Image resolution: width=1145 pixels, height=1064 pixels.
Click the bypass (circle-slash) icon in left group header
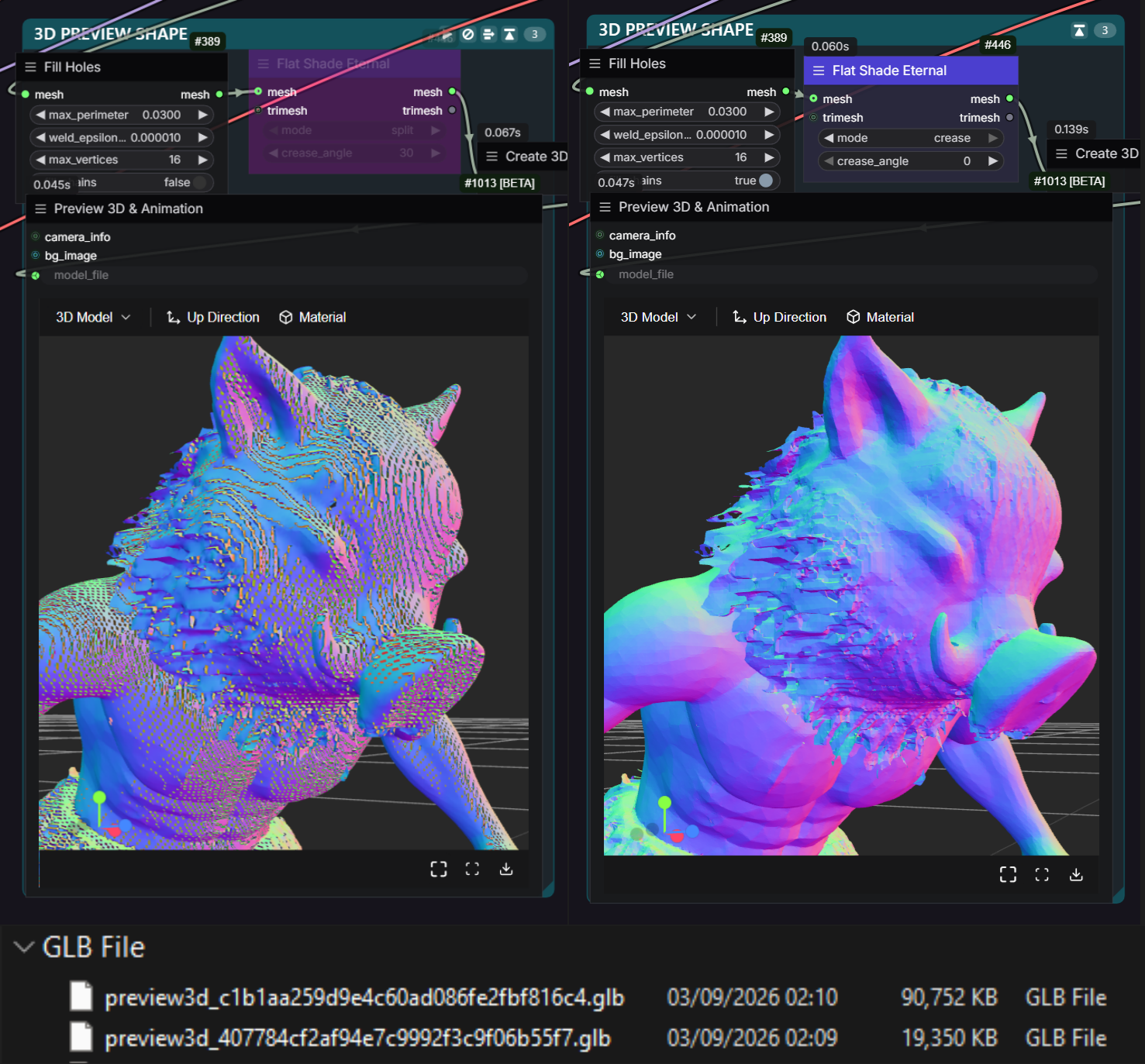[468, 34]
